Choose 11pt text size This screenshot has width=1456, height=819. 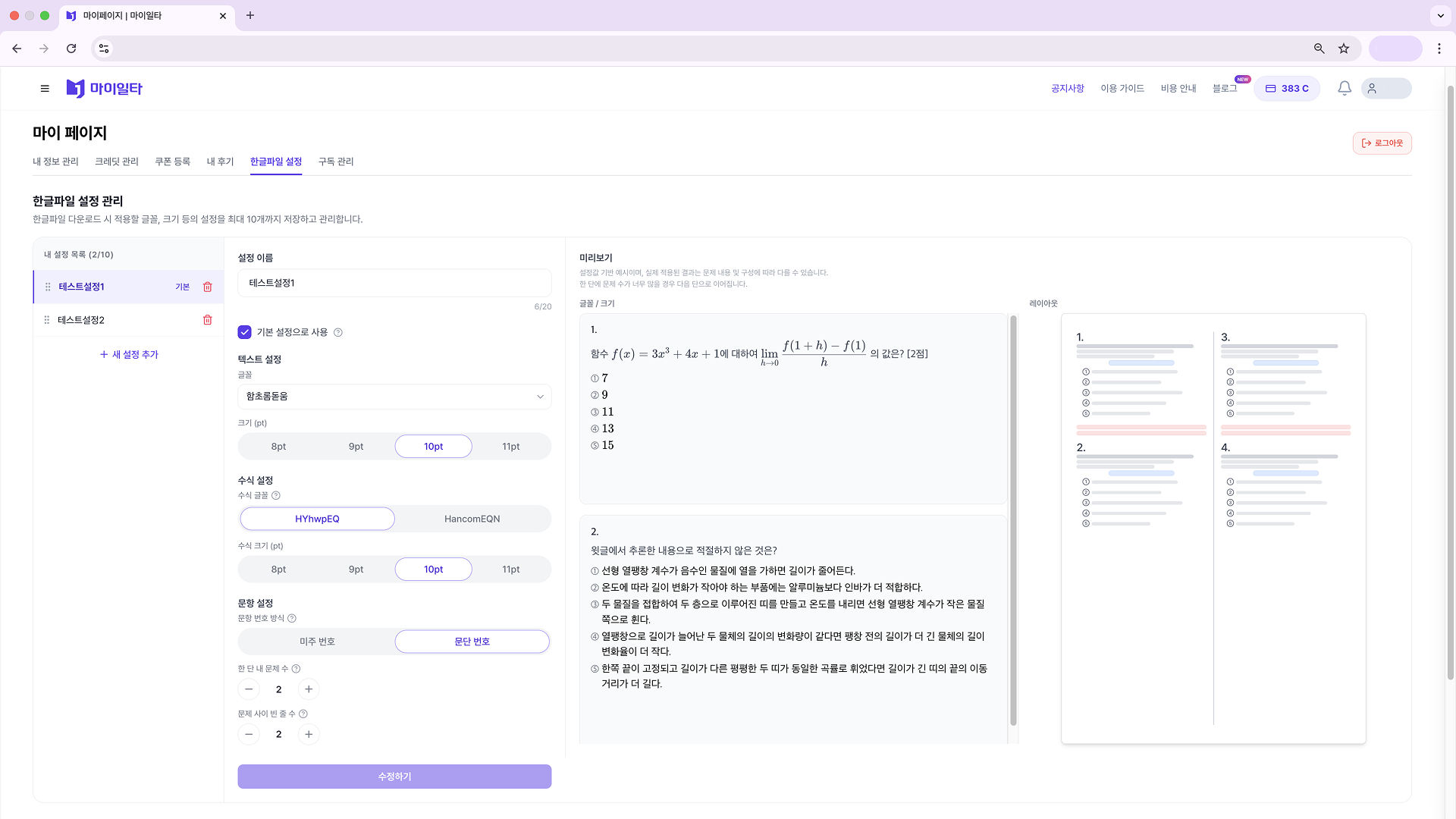(x=510, y=447)
